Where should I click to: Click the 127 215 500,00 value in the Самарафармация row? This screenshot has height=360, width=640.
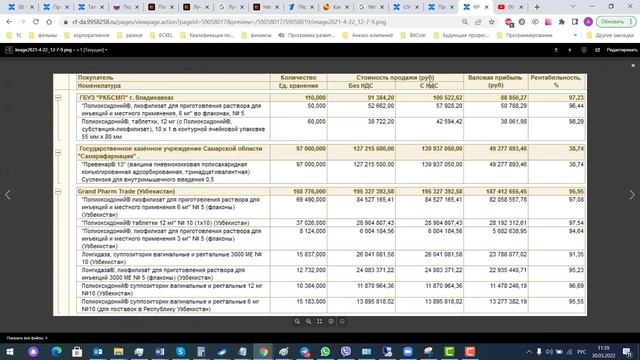[x=374, y=149]
